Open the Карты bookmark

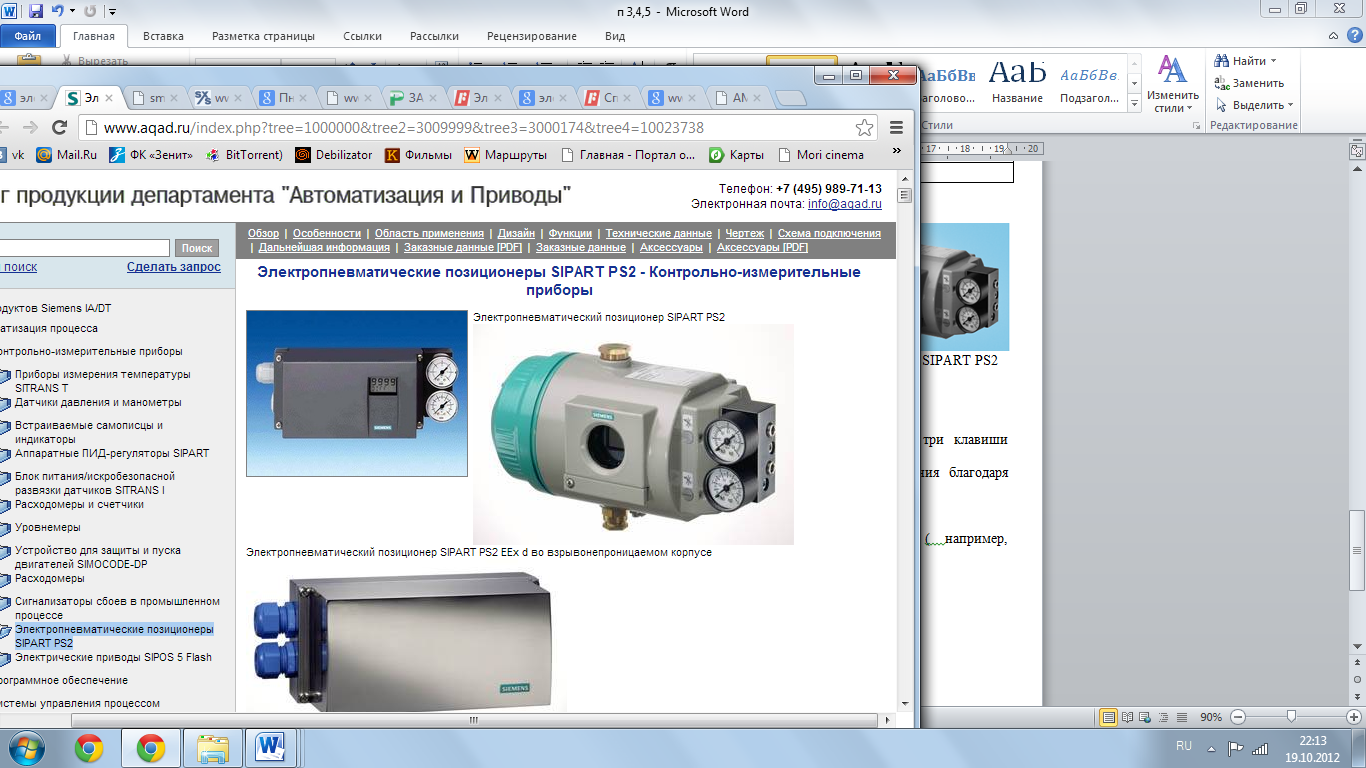coord(737,155)
